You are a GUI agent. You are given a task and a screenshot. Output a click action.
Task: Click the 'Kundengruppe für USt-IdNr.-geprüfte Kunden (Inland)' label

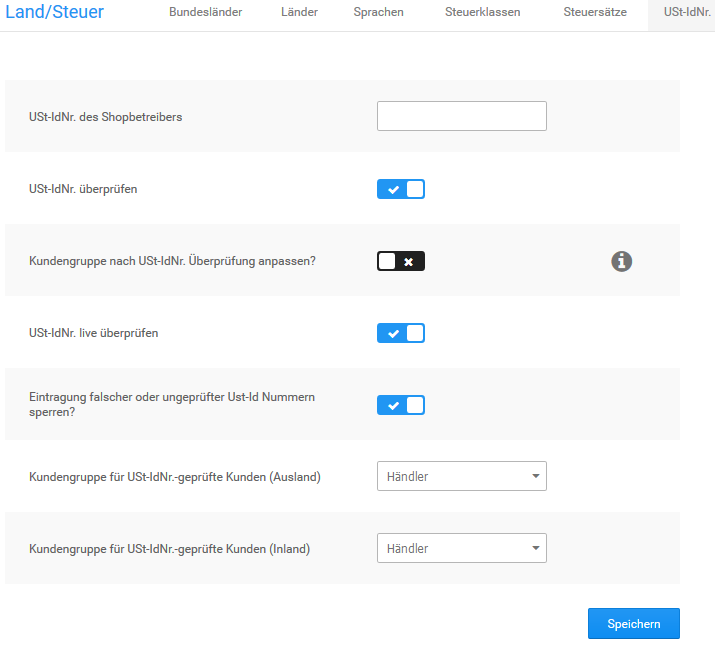click(x=170, y=549)
